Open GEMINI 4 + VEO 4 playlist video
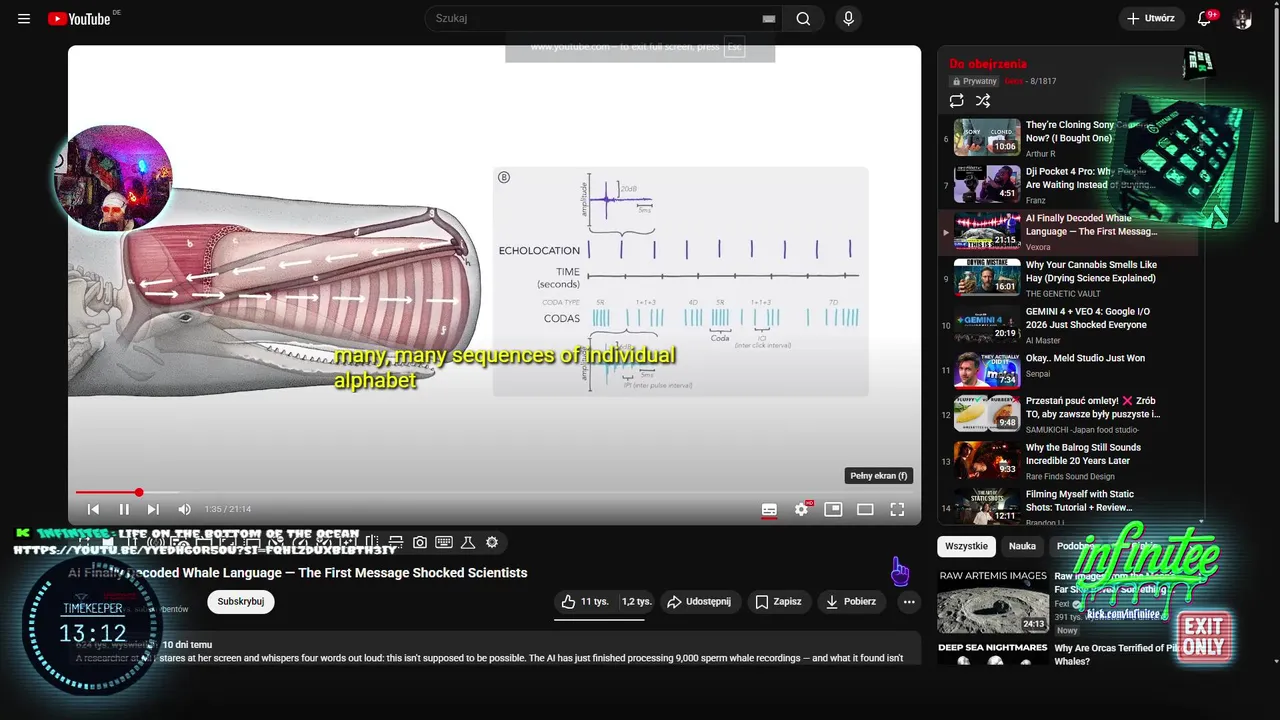Viewport: 1280px width, 720px height. [x=1087, y=318]
